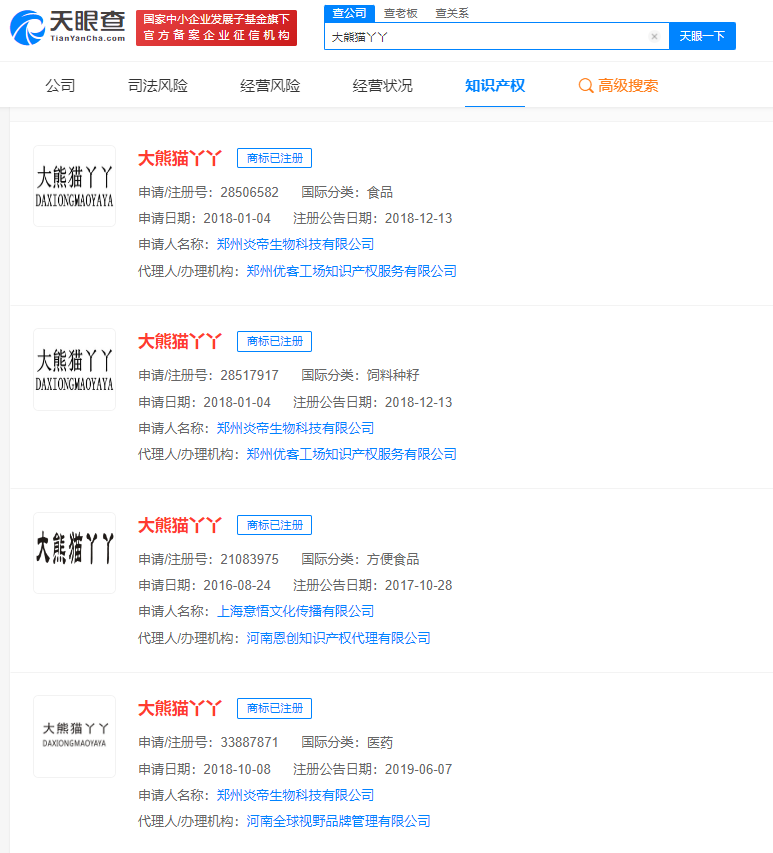Click application date 2018-10-08
This screenshot has width=773, height=853.
pos(237,769)
